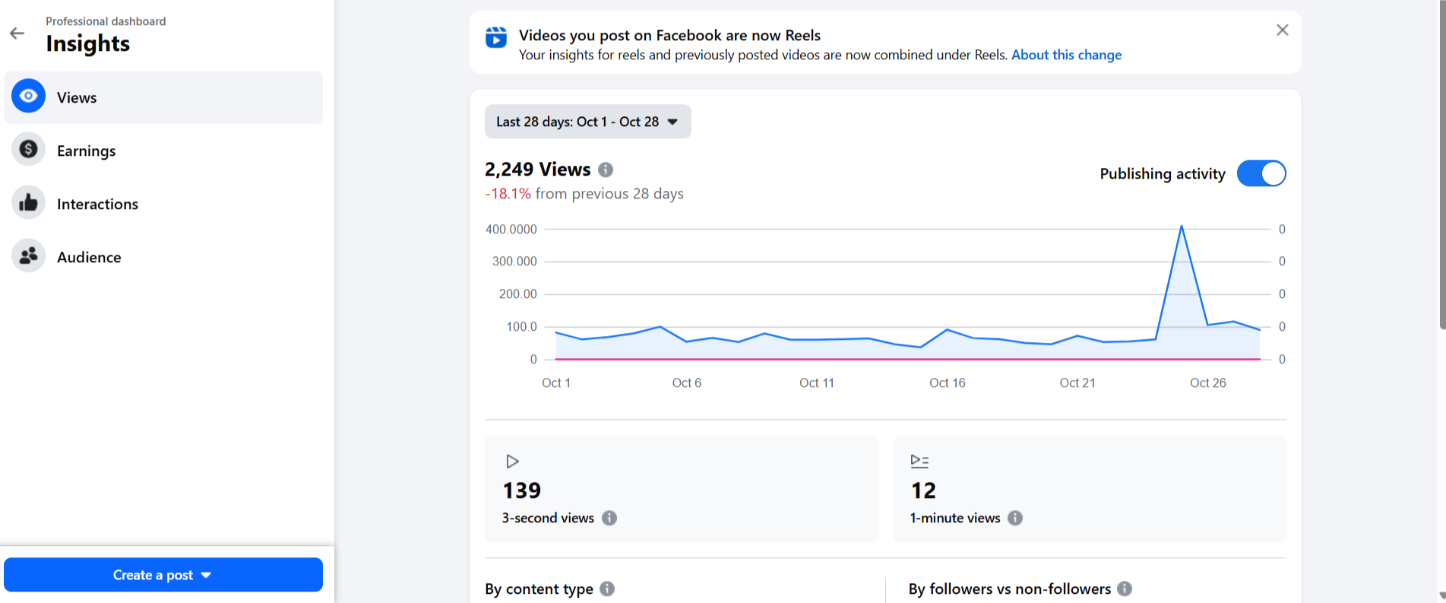This screenshot has width=1446, height=603.
Task: Select Views in the sidebar
Action: click(x=163, y=97)
